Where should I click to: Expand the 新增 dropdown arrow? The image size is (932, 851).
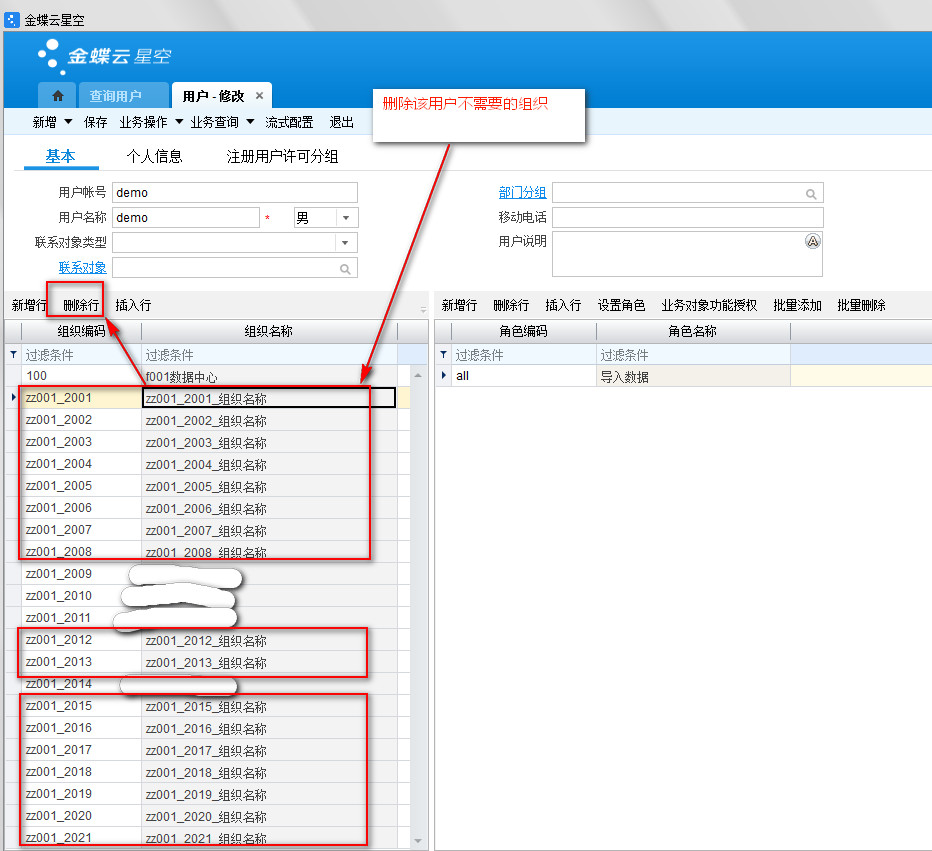click(68, 122)
